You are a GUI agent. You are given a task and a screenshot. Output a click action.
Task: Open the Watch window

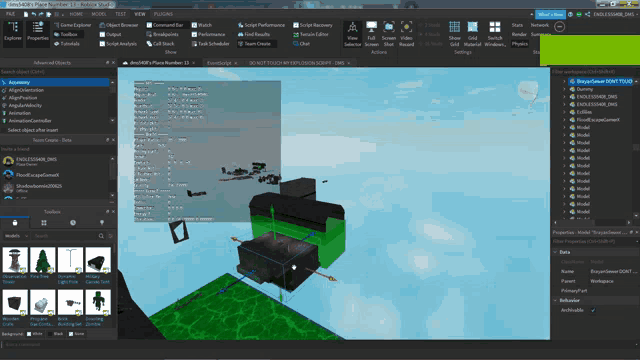202,25
